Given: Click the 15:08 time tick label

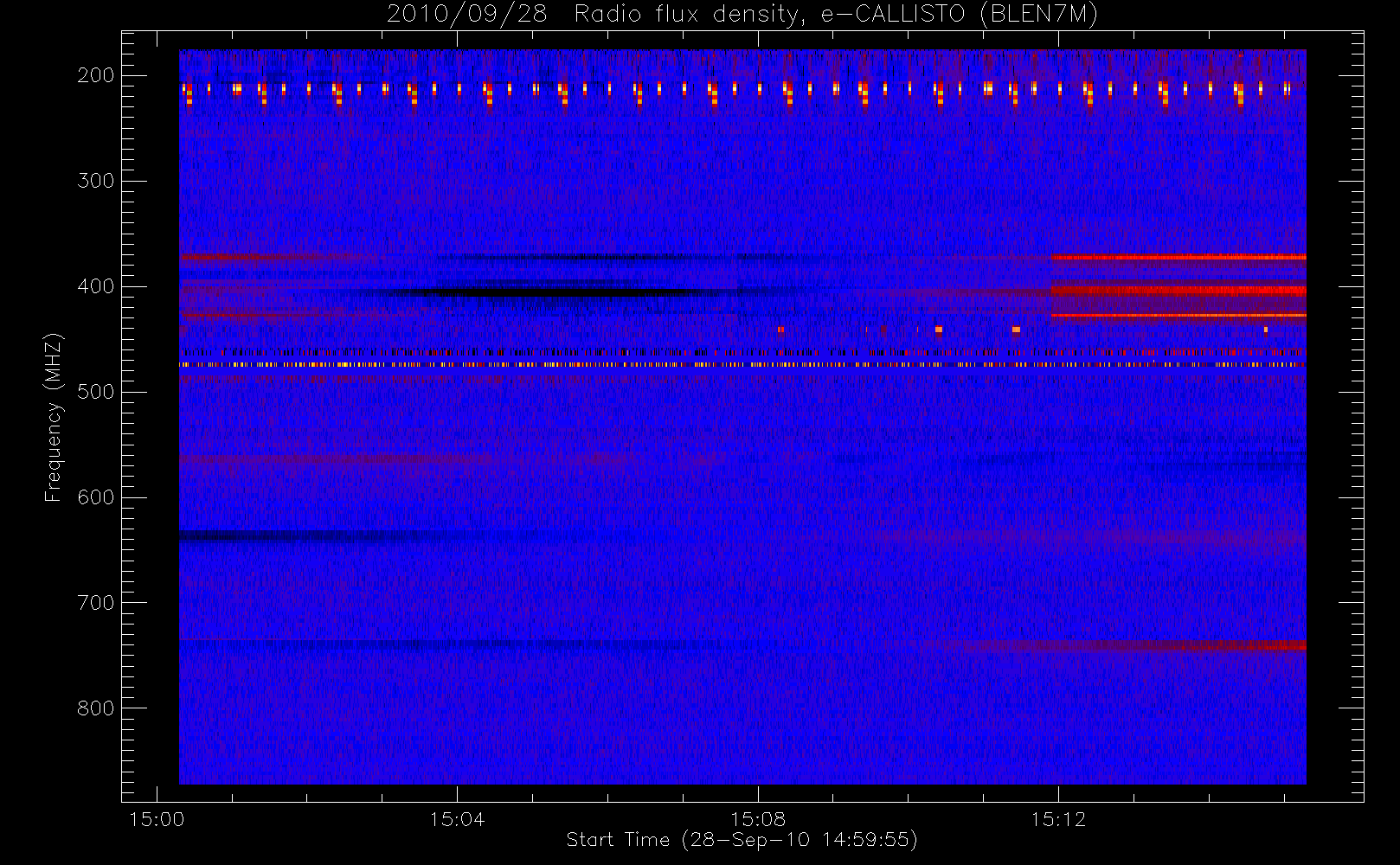Looking at the screenshot, I should click(x=758, y=819).
